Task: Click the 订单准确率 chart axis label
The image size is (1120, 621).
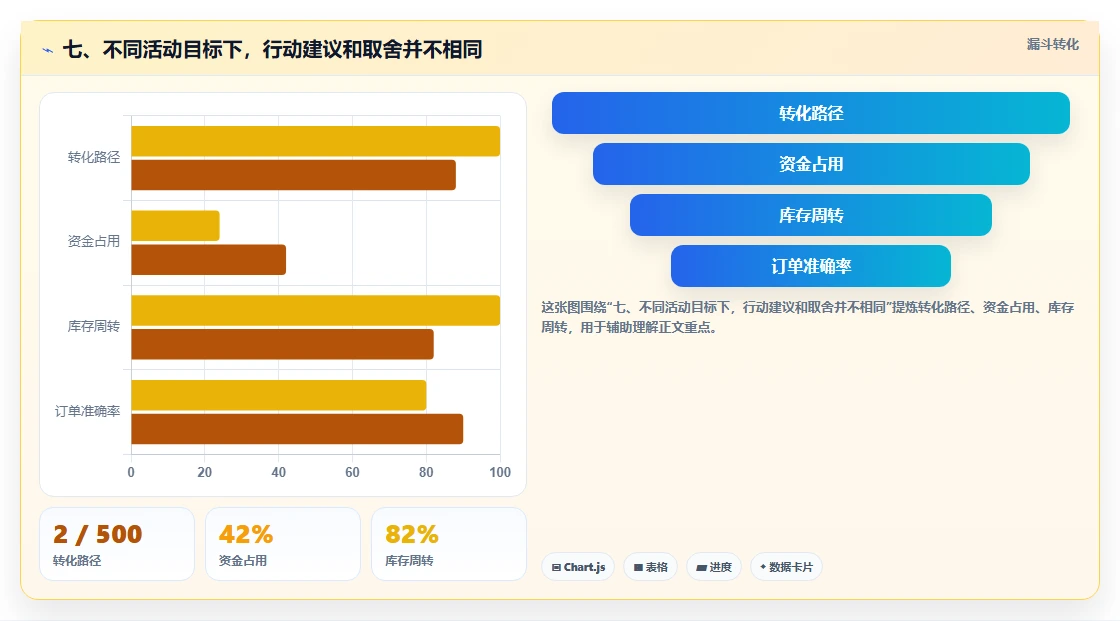Action: 87,412
